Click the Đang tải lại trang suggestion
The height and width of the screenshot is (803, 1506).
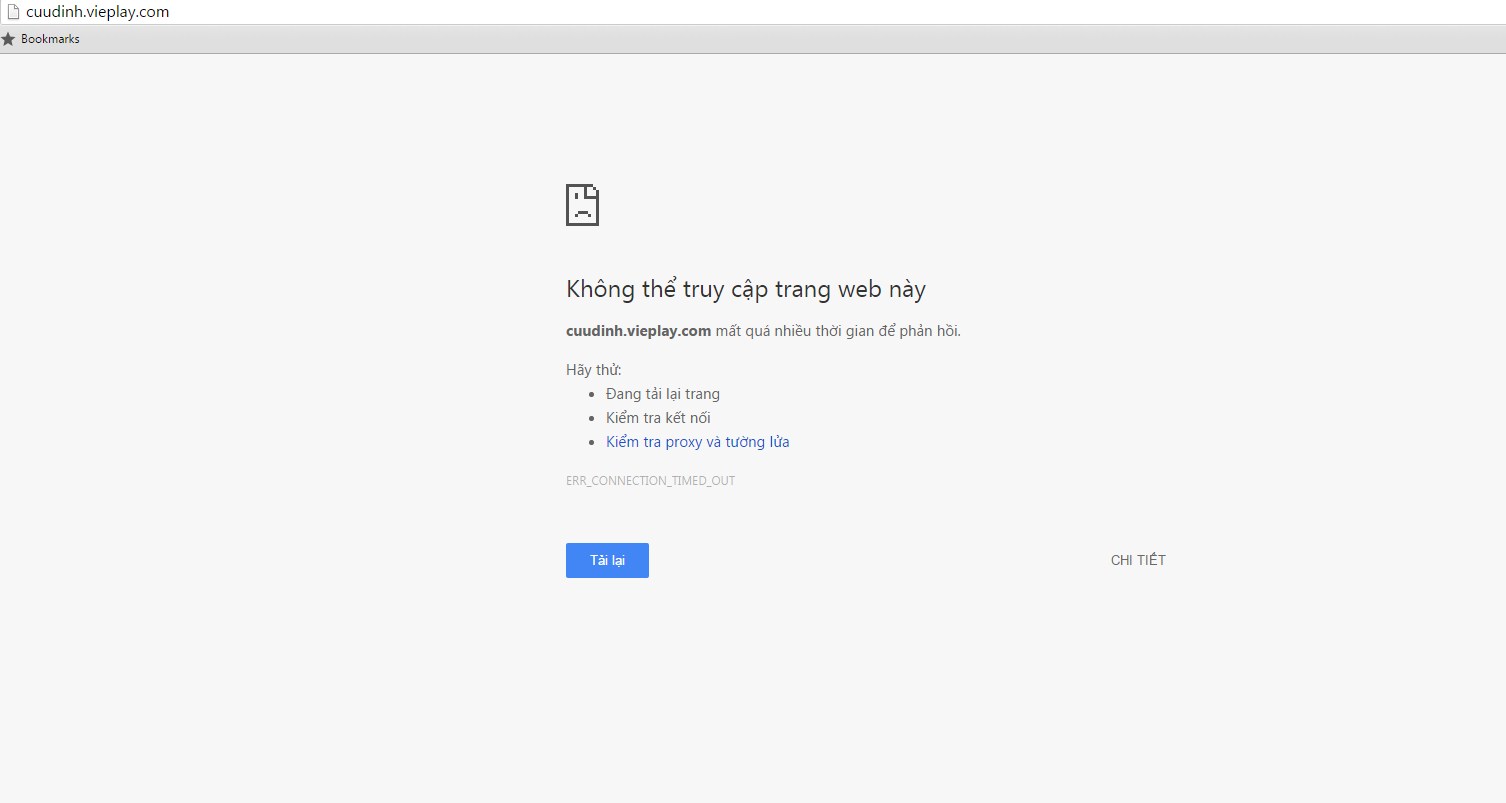pos(663,394)
